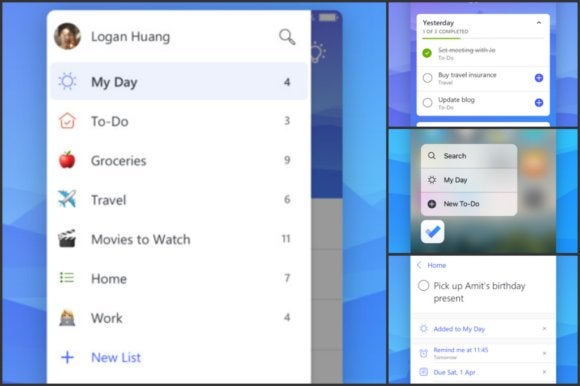This screenshot has width=580, height=386.
Task: Open search with the magnifying glass icon
Action: [287, 37]
